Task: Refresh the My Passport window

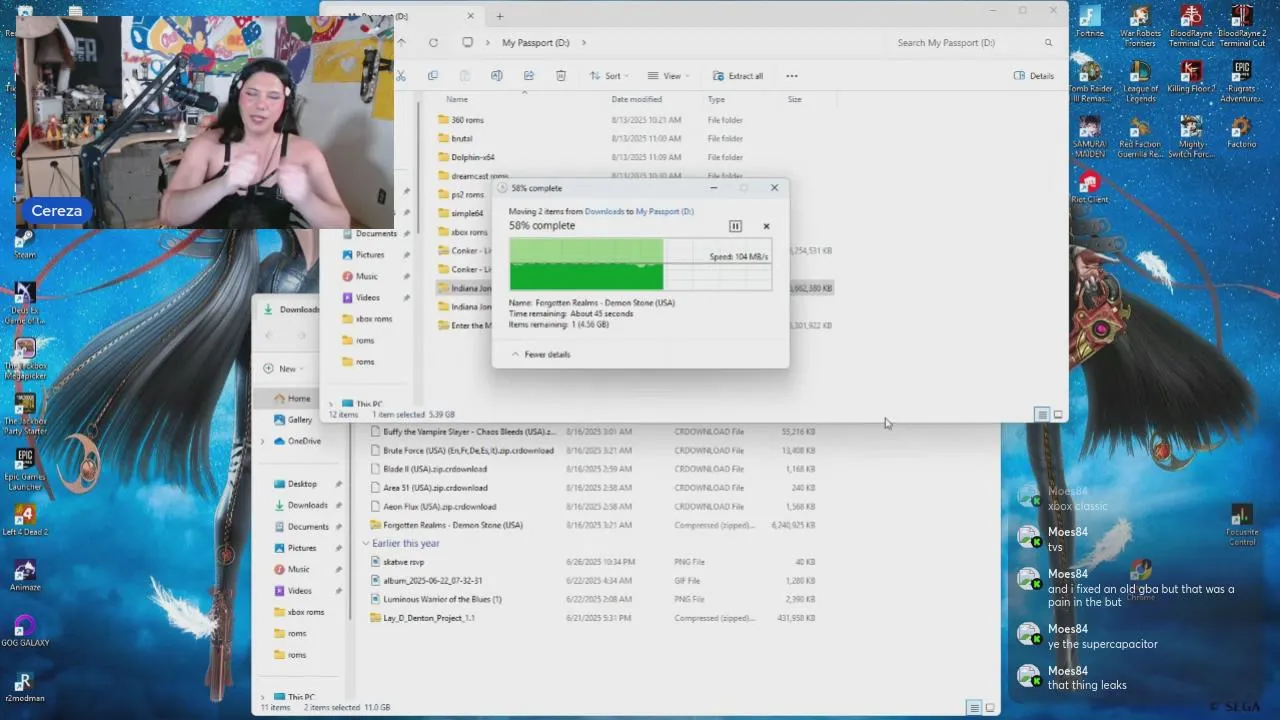Action: (433, 43)
